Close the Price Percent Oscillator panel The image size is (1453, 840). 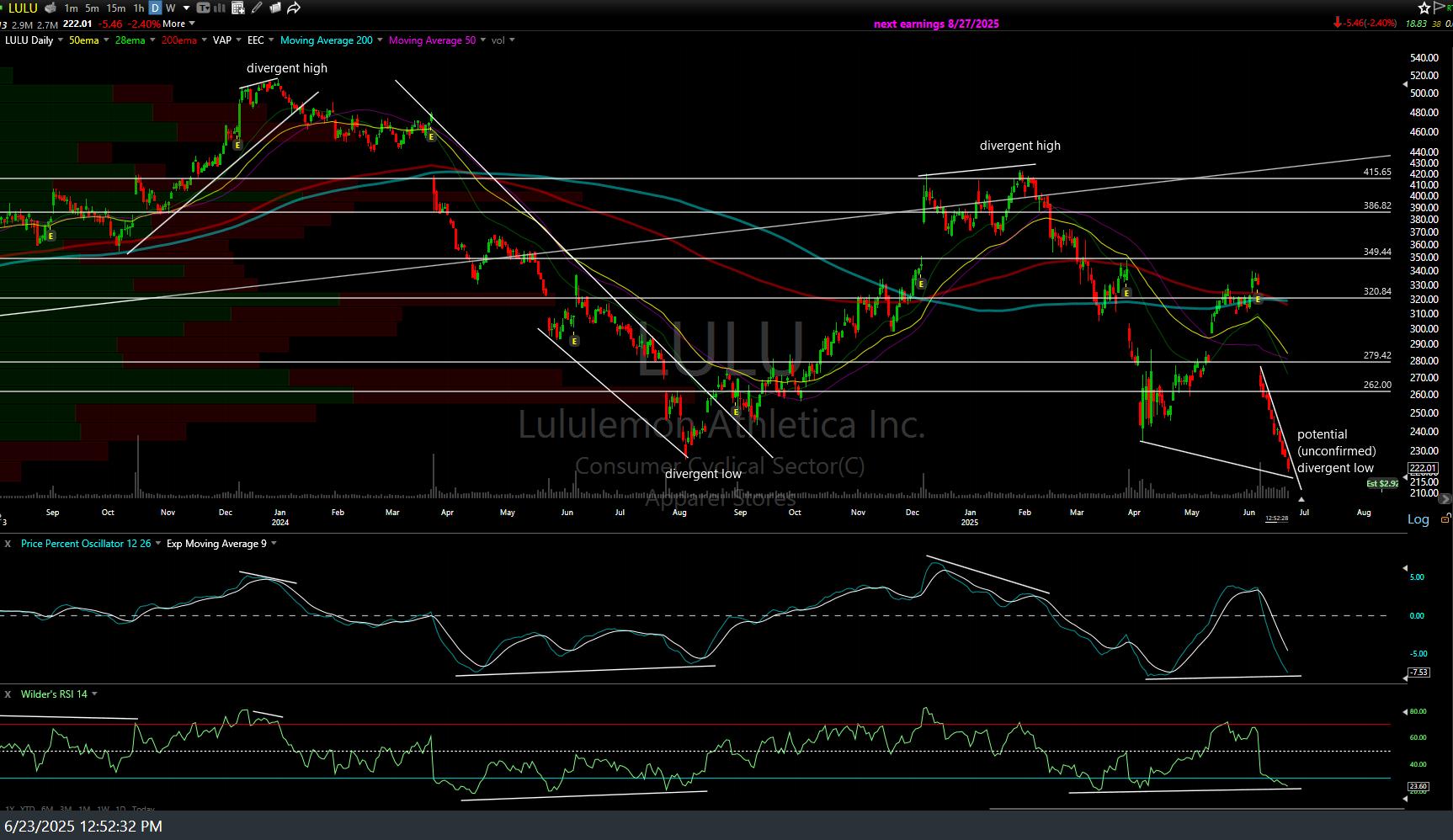click(8, 544)
